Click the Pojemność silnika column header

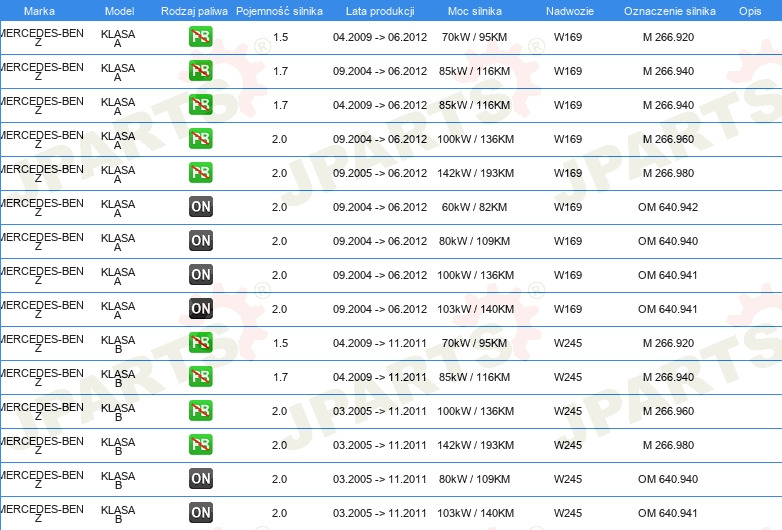(279, 11)
